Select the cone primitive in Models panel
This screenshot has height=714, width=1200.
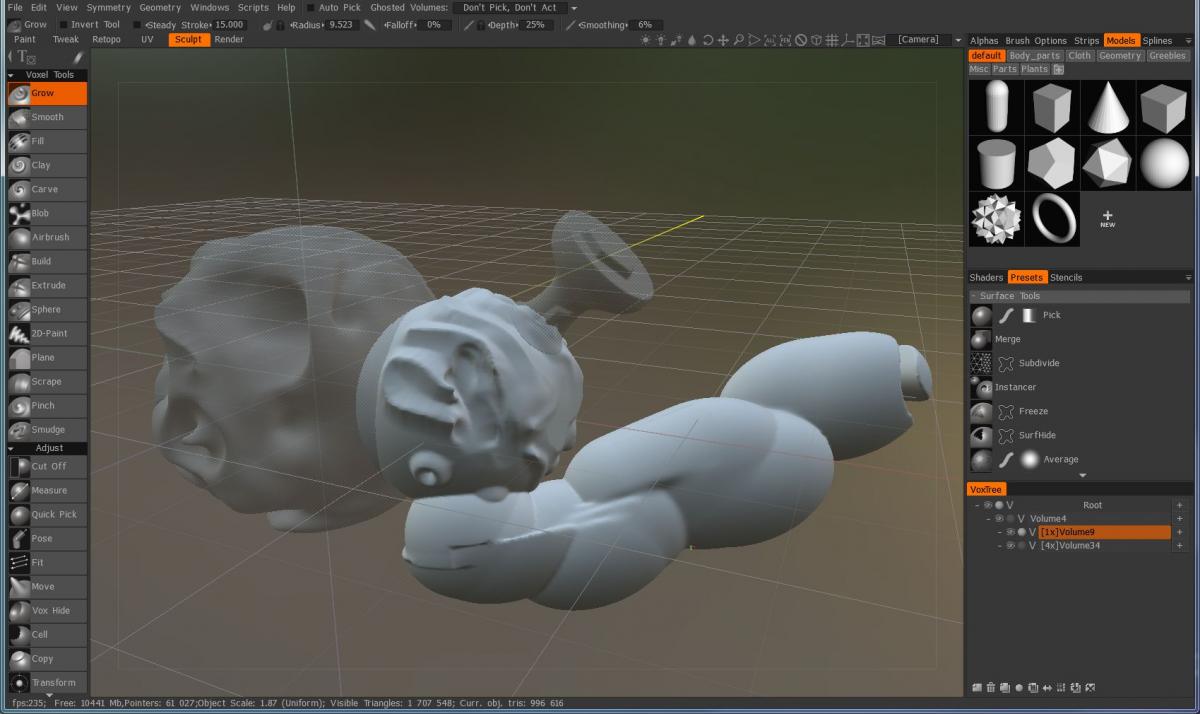[x=1107, y=107]
